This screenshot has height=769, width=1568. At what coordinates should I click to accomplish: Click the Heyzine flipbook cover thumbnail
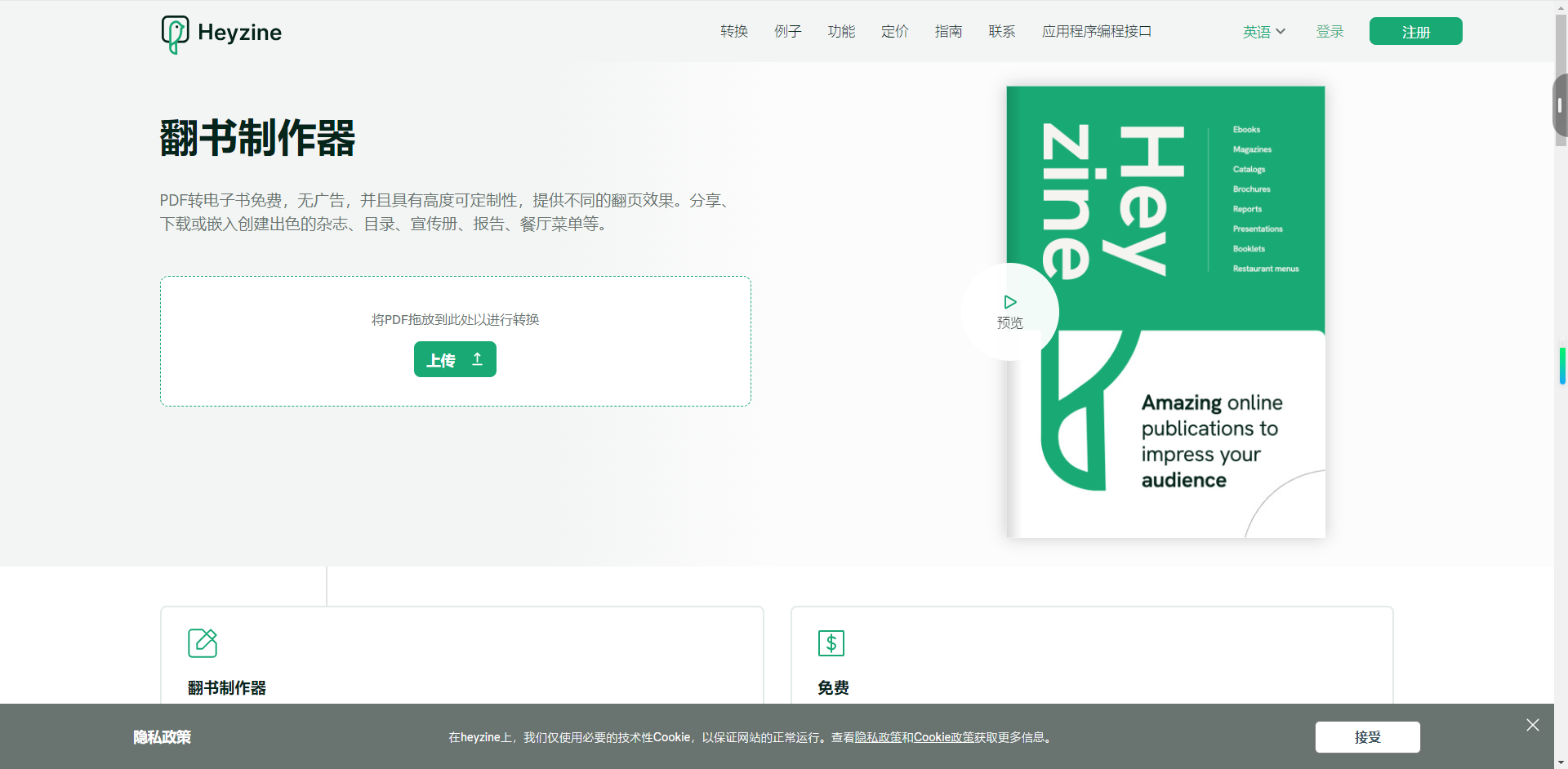point(1165,311)
